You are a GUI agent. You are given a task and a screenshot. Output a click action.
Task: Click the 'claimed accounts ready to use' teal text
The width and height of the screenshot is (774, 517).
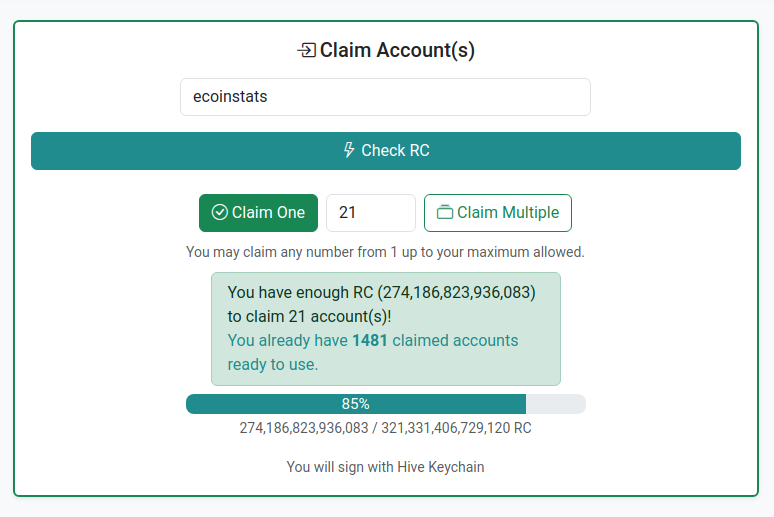[373, 353]
